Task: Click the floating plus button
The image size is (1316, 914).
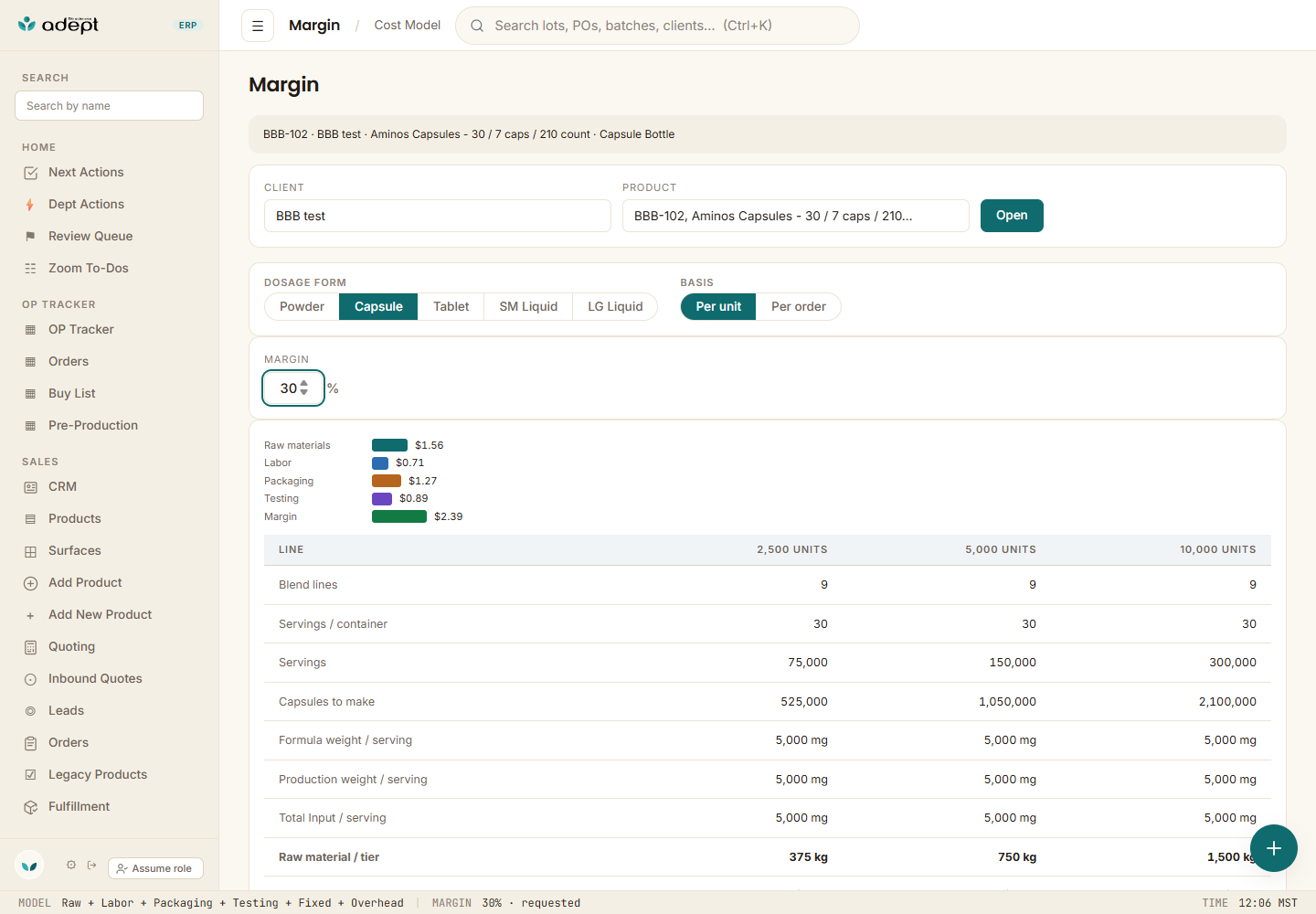Action: coord(1274,848)
